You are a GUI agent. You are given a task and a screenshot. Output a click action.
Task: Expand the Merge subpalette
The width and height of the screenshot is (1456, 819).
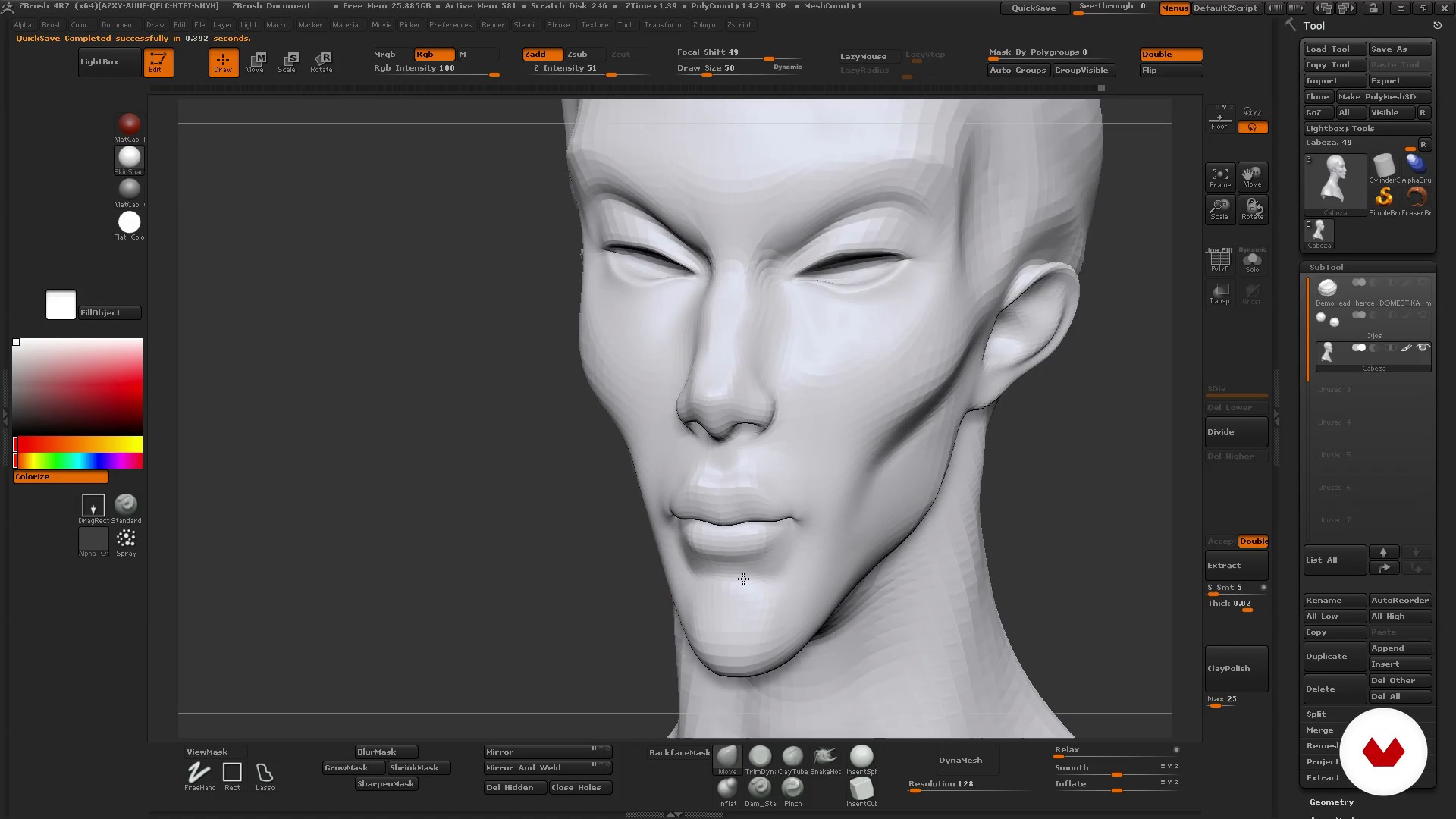(x=1320, y=730)
